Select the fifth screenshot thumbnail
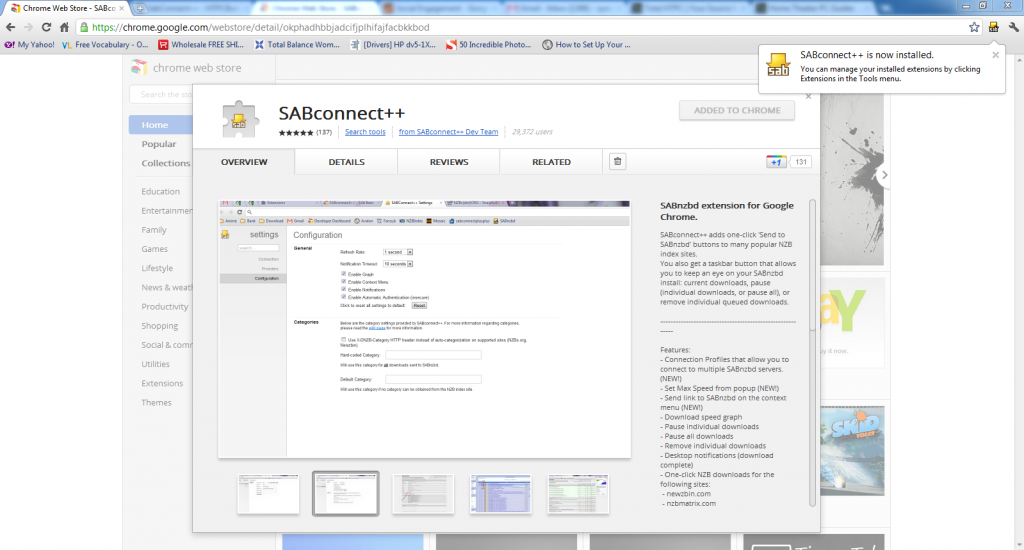 [578, 494]
